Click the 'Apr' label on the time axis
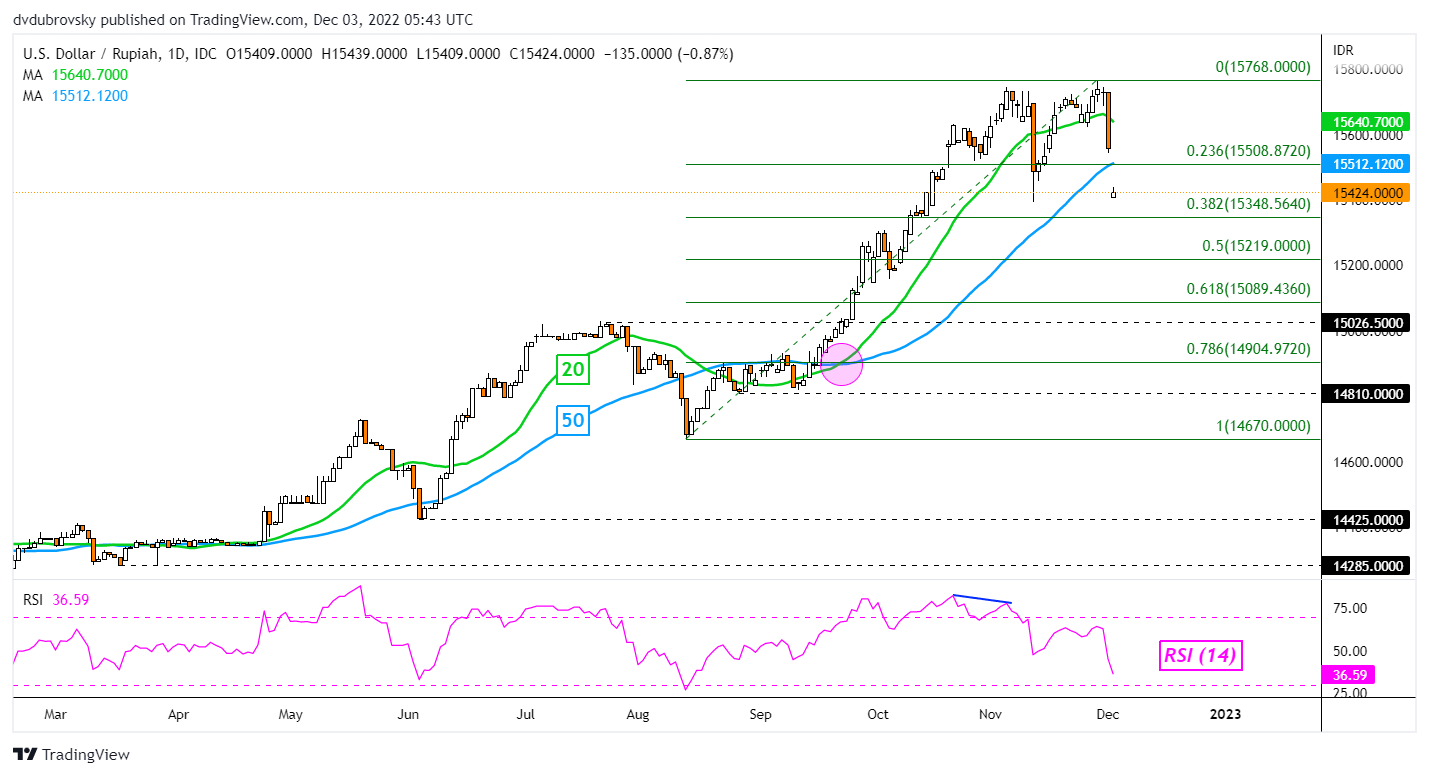Screen dimensions: 1429x776 coord(178,715)
